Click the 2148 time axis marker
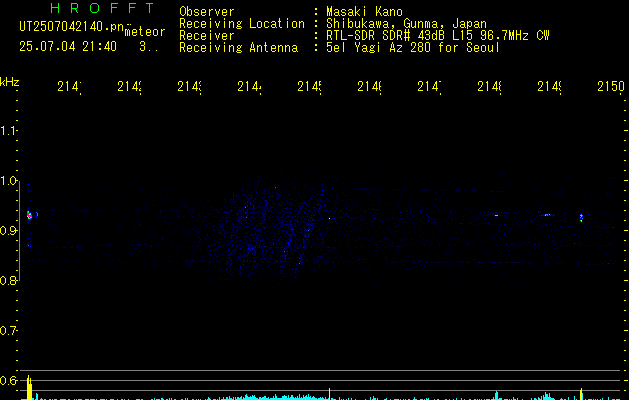Image resolution: width=629 pixels, height=400 pixels. [489, 86]
